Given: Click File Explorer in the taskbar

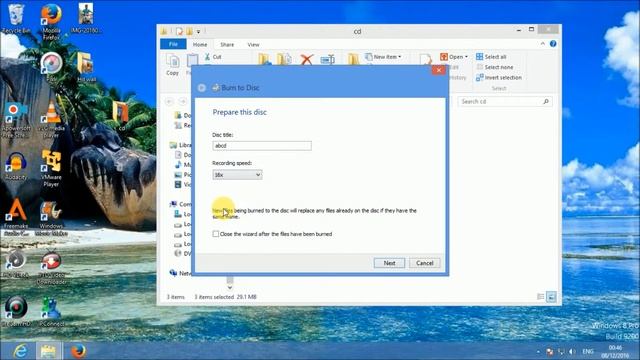Looking at the screenshot, I should click(48, 351).
